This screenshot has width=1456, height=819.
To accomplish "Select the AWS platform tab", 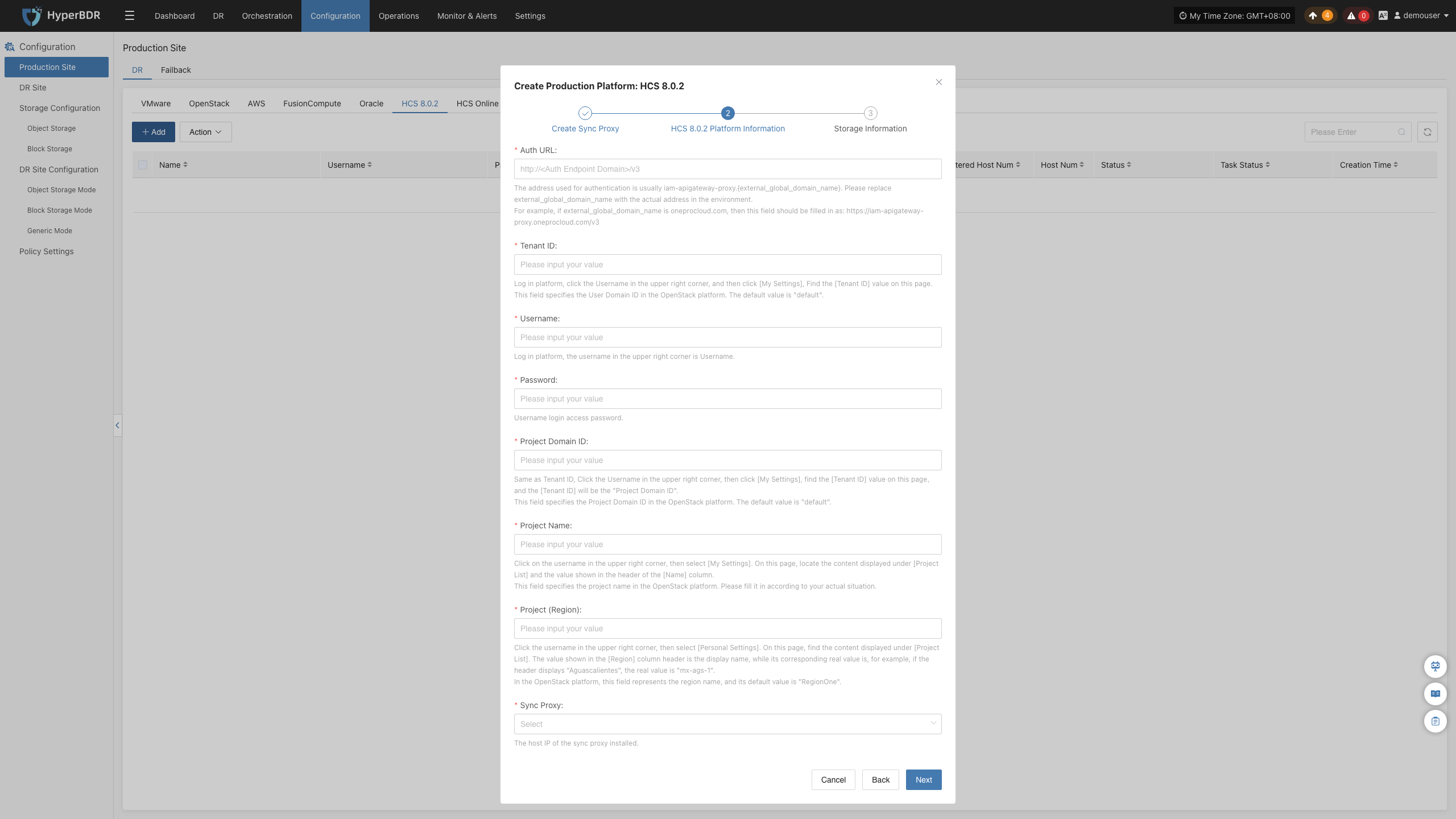I will pyautogui.click(x=257, y=104).
